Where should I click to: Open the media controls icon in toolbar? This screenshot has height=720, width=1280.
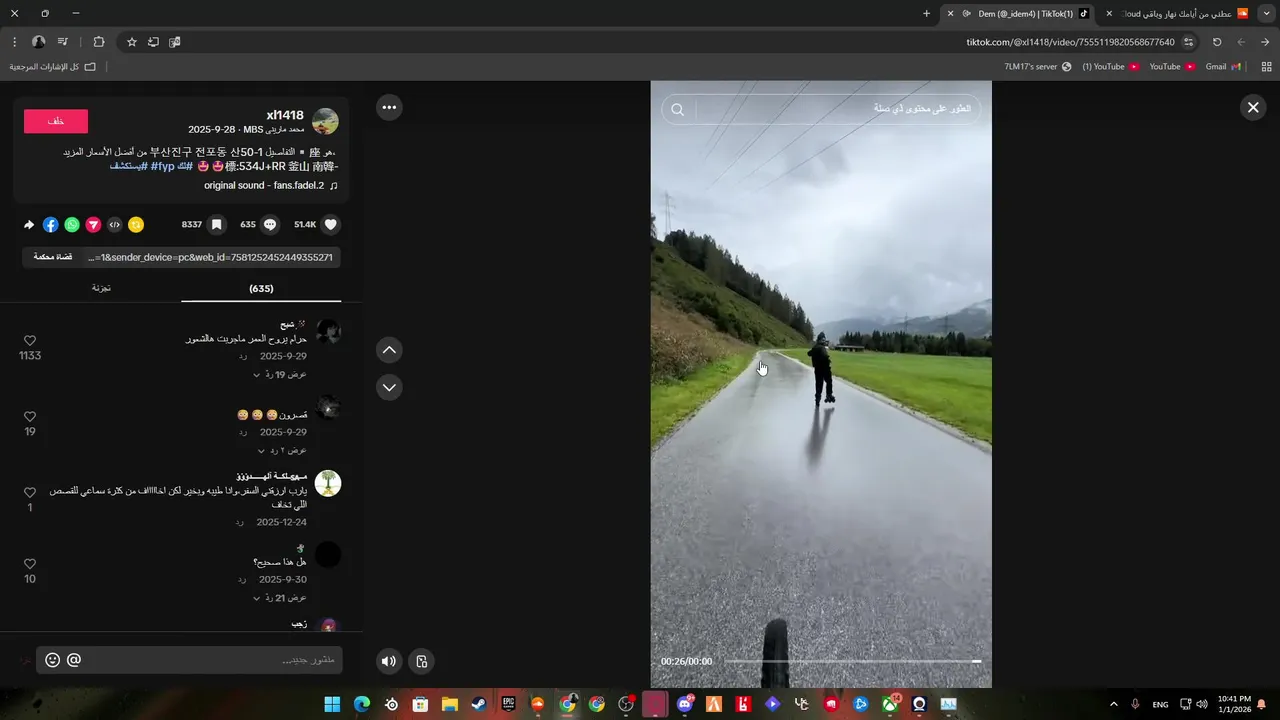point(63,42)
